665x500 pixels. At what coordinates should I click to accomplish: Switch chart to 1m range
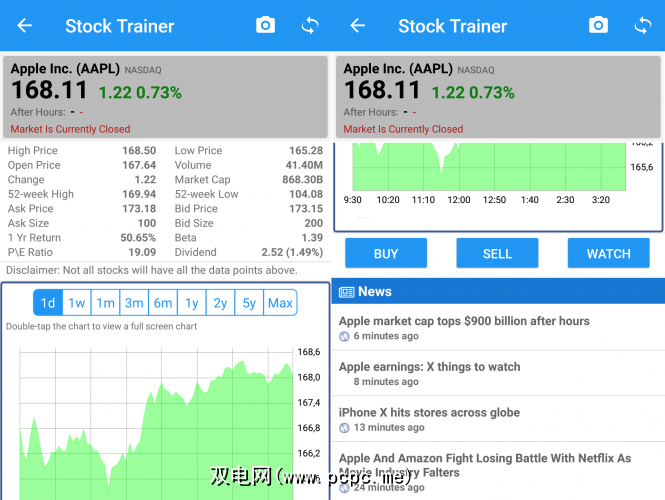point(106,303)
